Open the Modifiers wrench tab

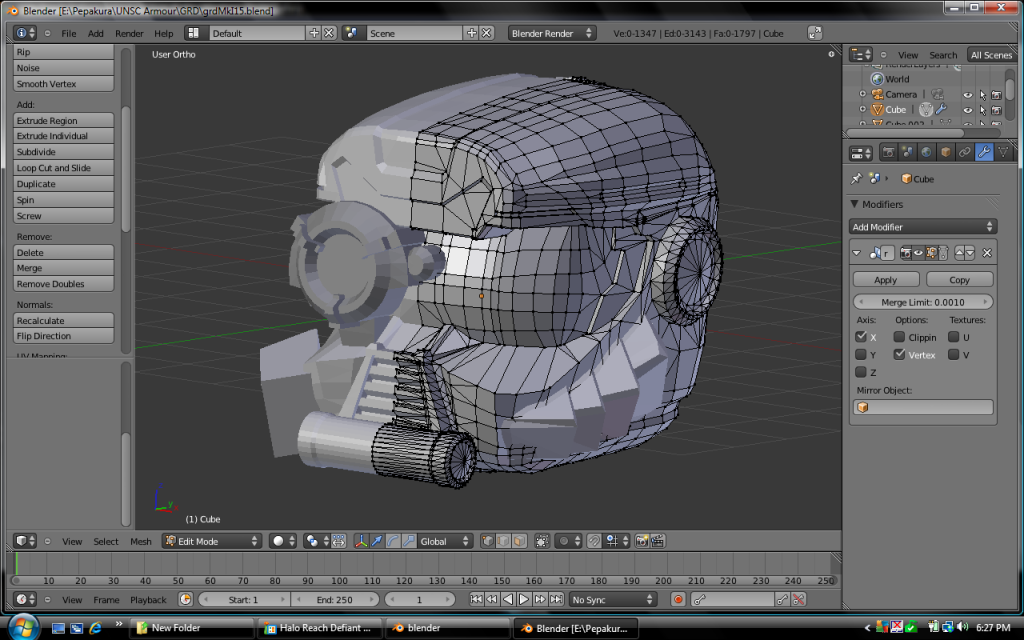point(984,153)
